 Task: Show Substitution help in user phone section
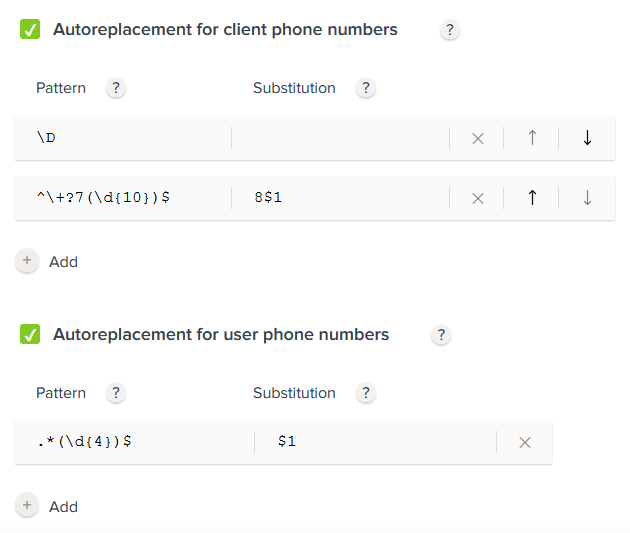366,393
